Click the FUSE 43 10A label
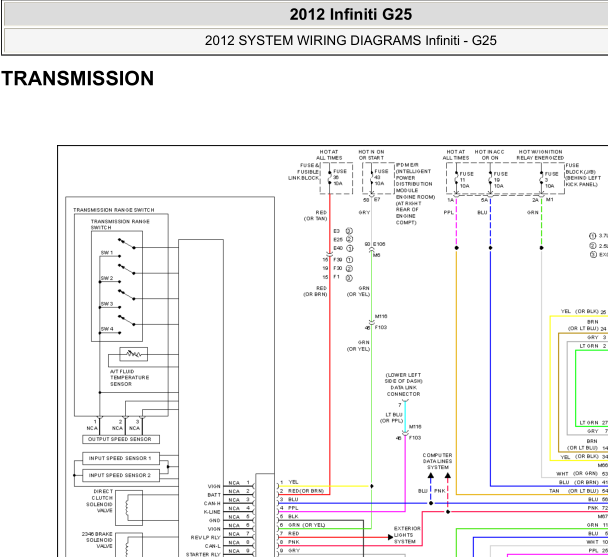Viewport: 608px width, 557px height. 381,177
